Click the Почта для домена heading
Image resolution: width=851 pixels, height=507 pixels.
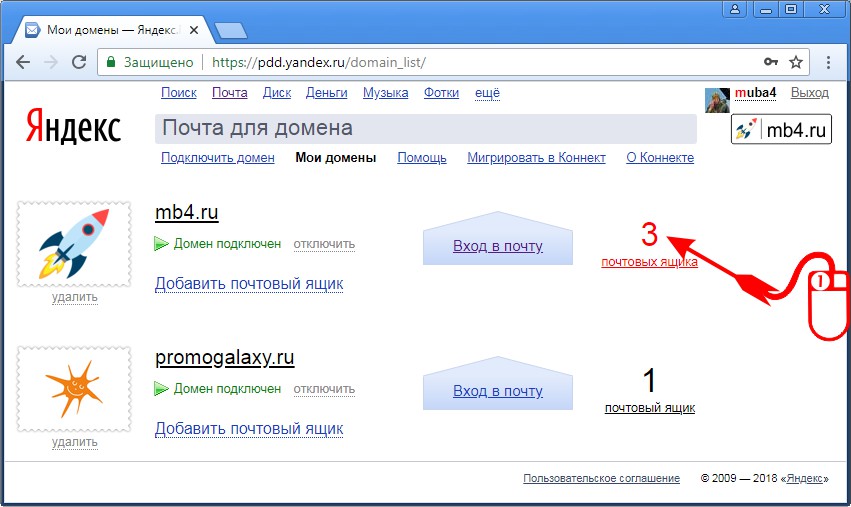point(257,128)
